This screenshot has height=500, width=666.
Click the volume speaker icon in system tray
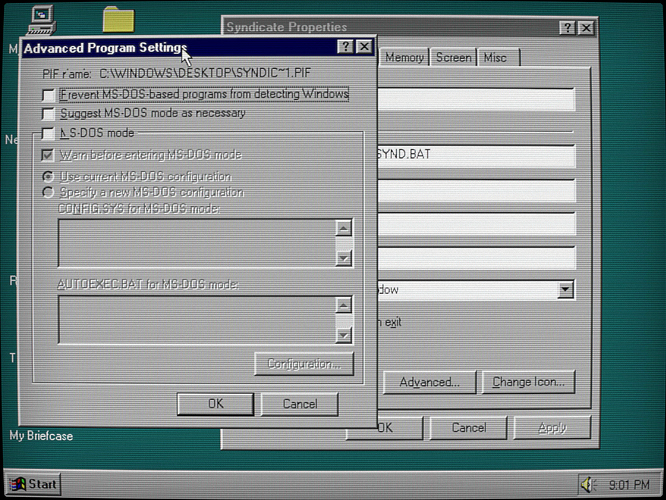coord(588,484)
